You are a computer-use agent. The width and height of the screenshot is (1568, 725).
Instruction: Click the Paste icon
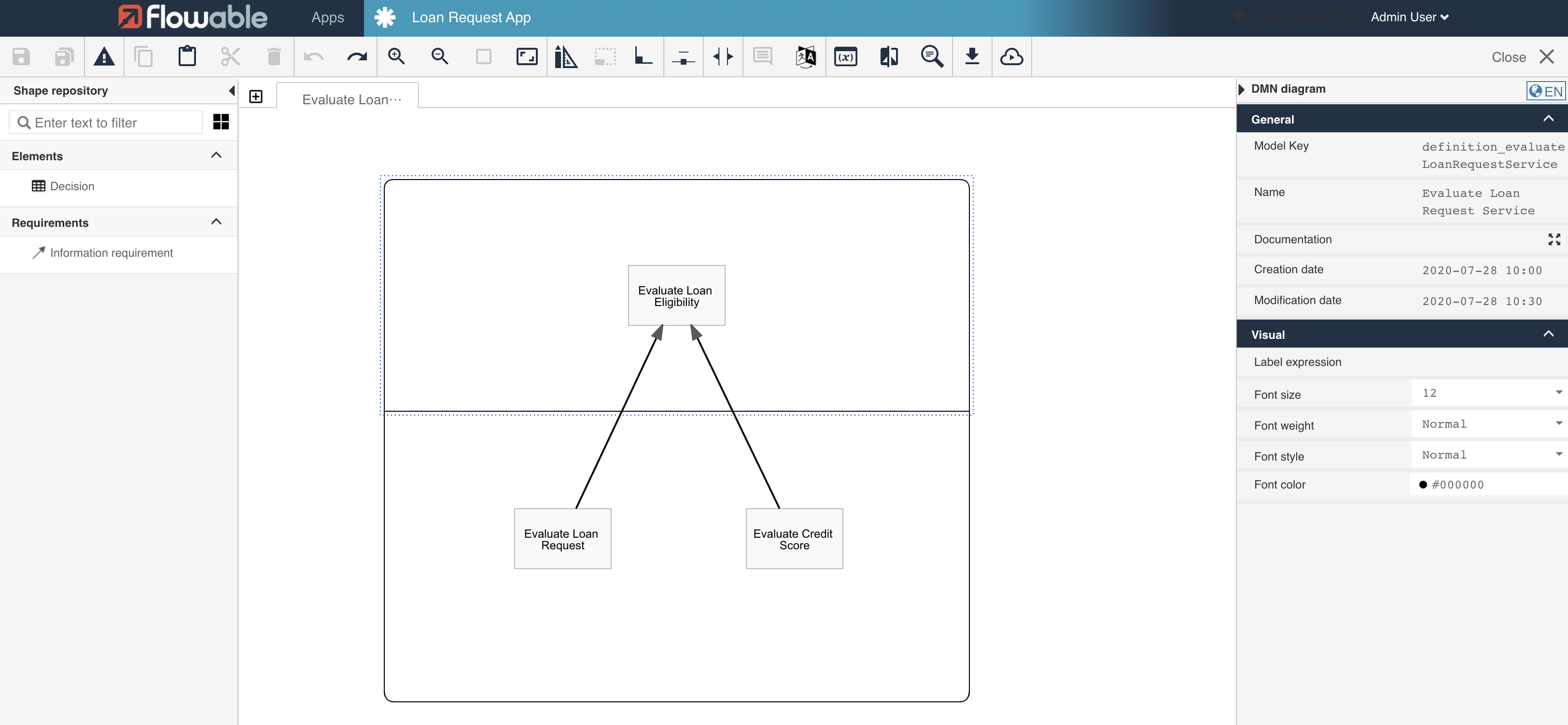point(187,56)
